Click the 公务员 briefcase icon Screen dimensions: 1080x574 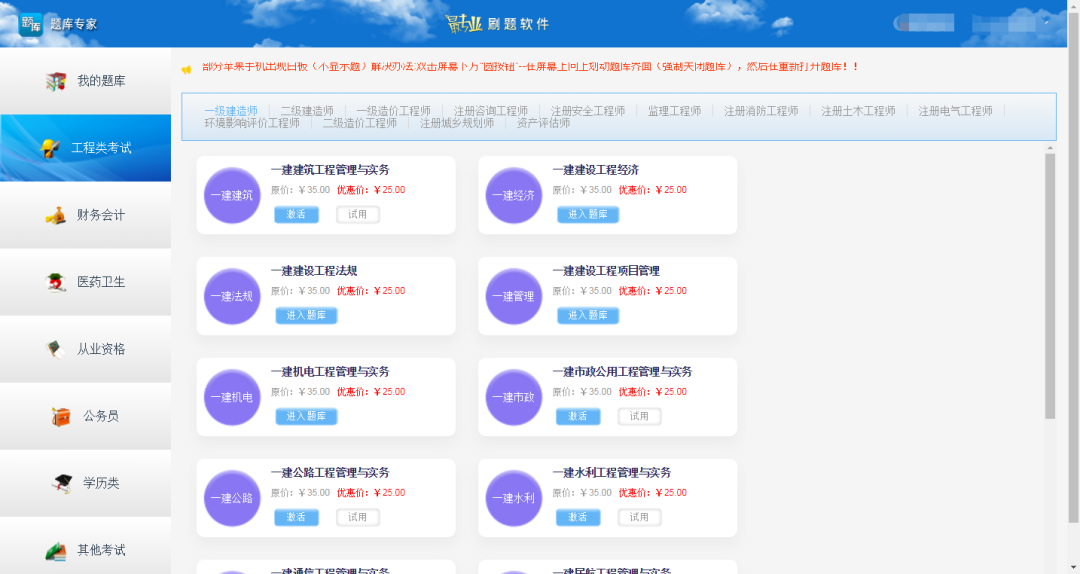pos(61,416)
